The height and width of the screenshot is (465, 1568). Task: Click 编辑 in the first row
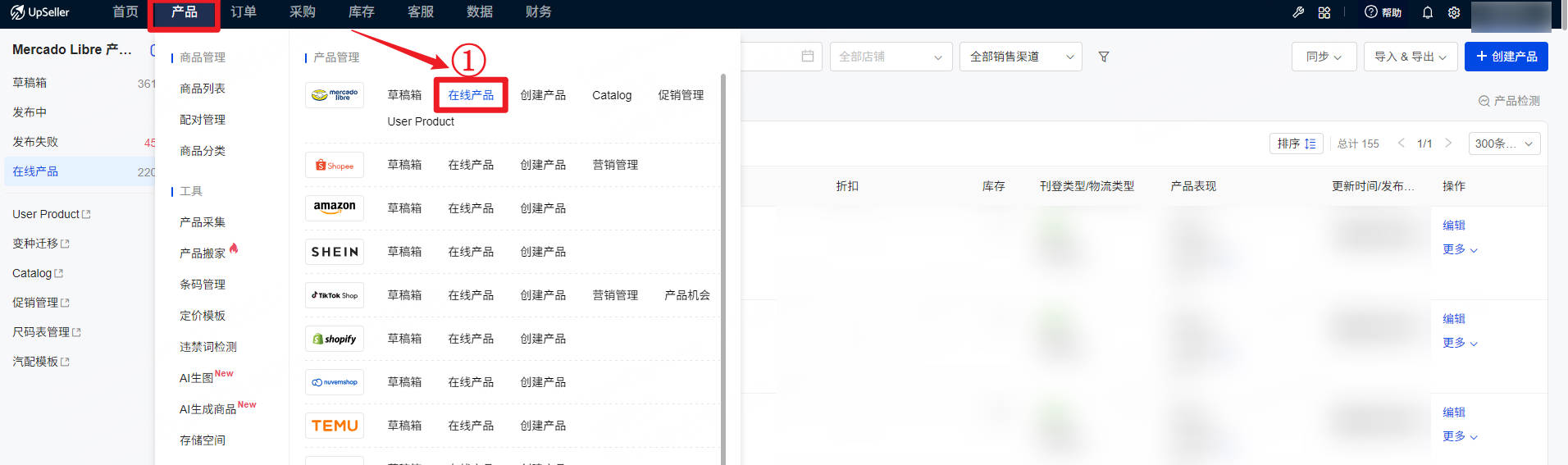coord(1454,225)
